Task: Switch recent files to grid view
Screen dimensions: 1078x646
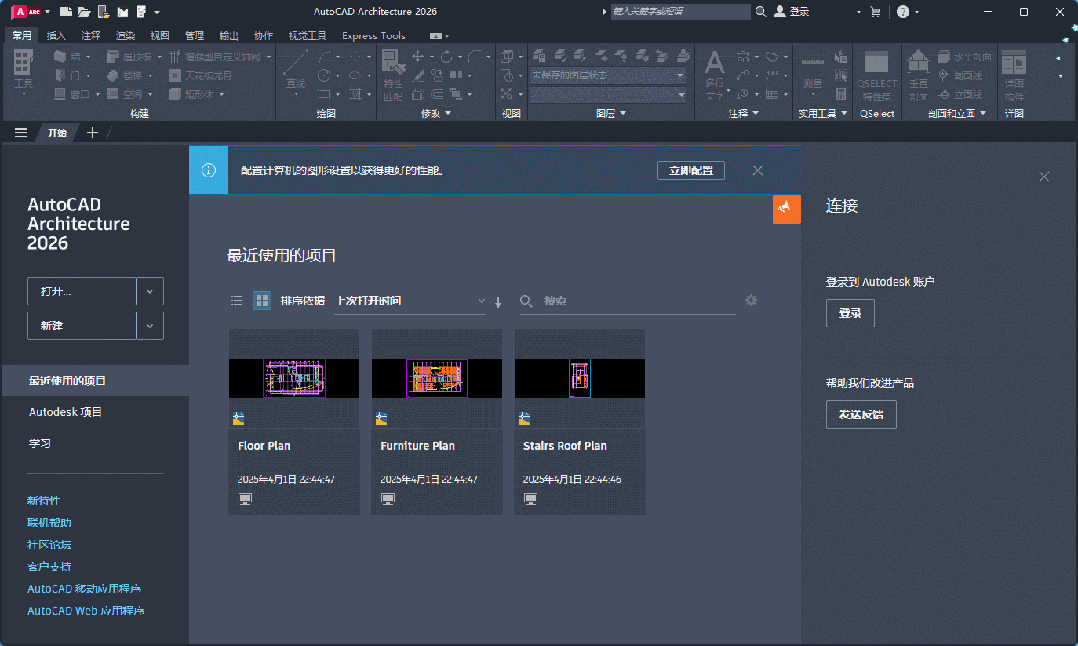Action: pyautogui.click(x=262, y=300)
